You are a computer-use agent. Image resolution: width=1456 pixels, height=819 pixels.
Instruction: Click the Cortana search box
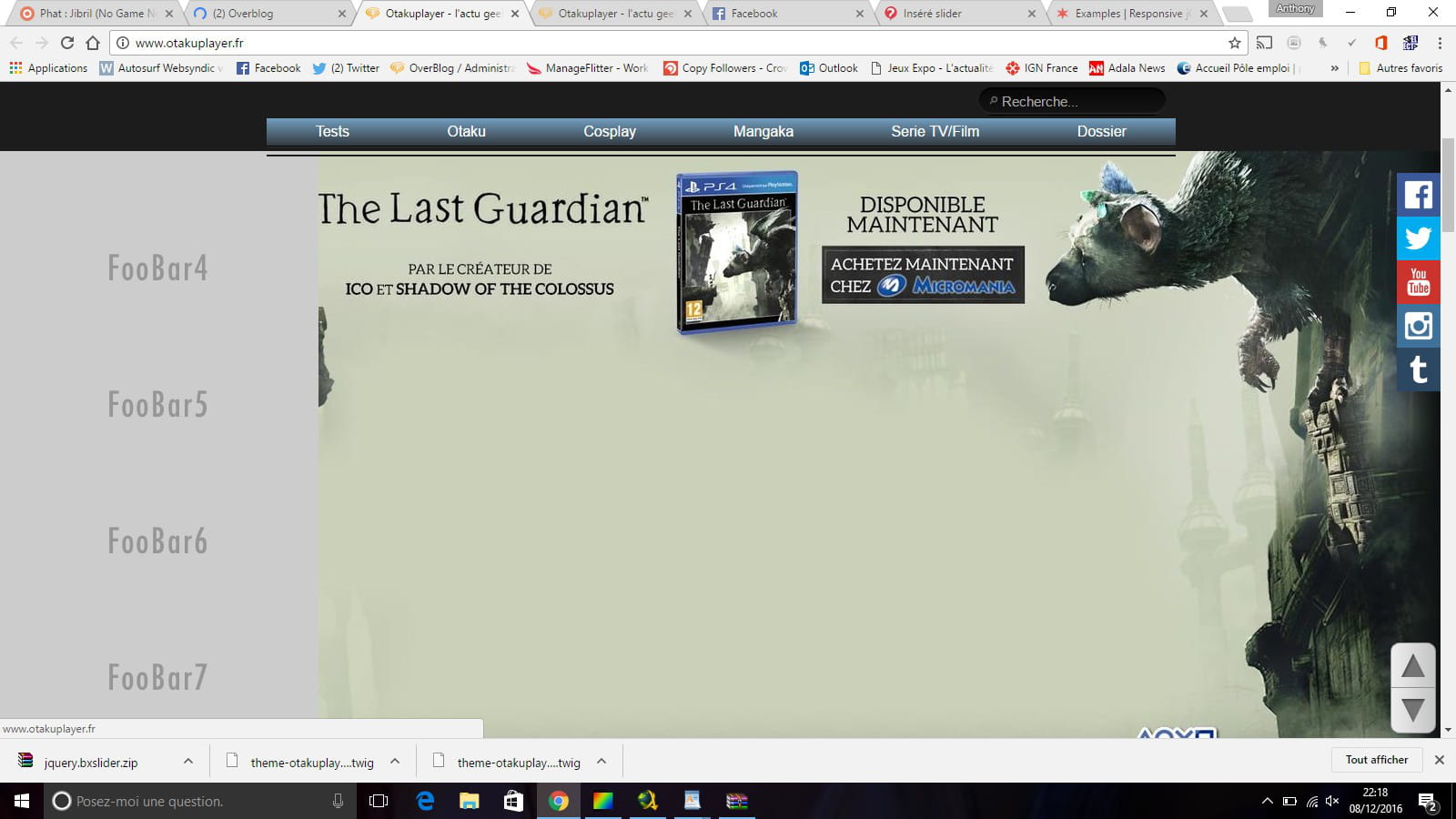click(200, 801)
